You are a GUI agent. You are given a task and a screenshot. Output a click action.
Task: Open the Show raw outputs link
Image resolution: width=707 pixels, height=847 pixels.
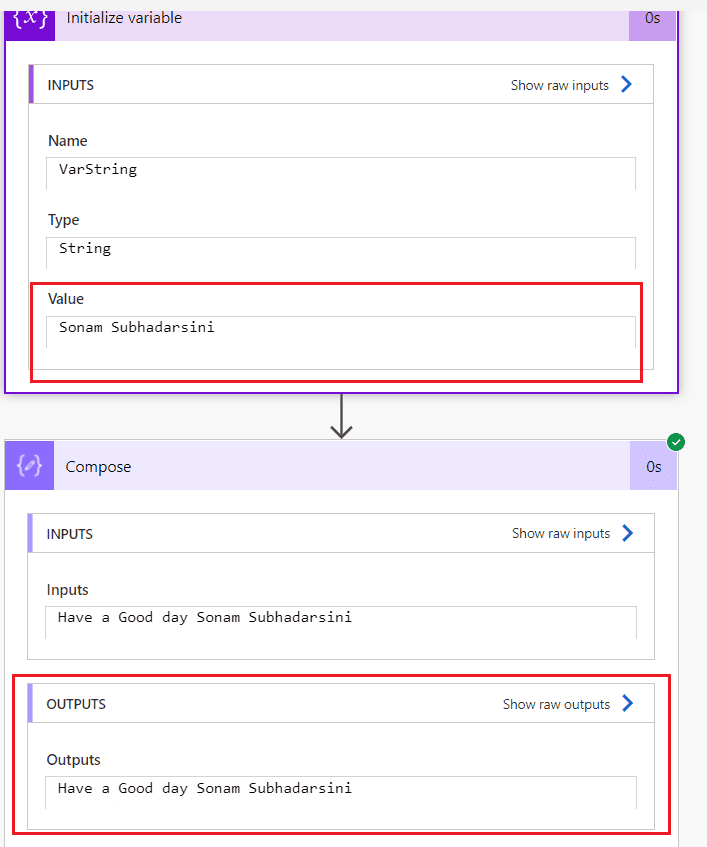pos(556,704)
